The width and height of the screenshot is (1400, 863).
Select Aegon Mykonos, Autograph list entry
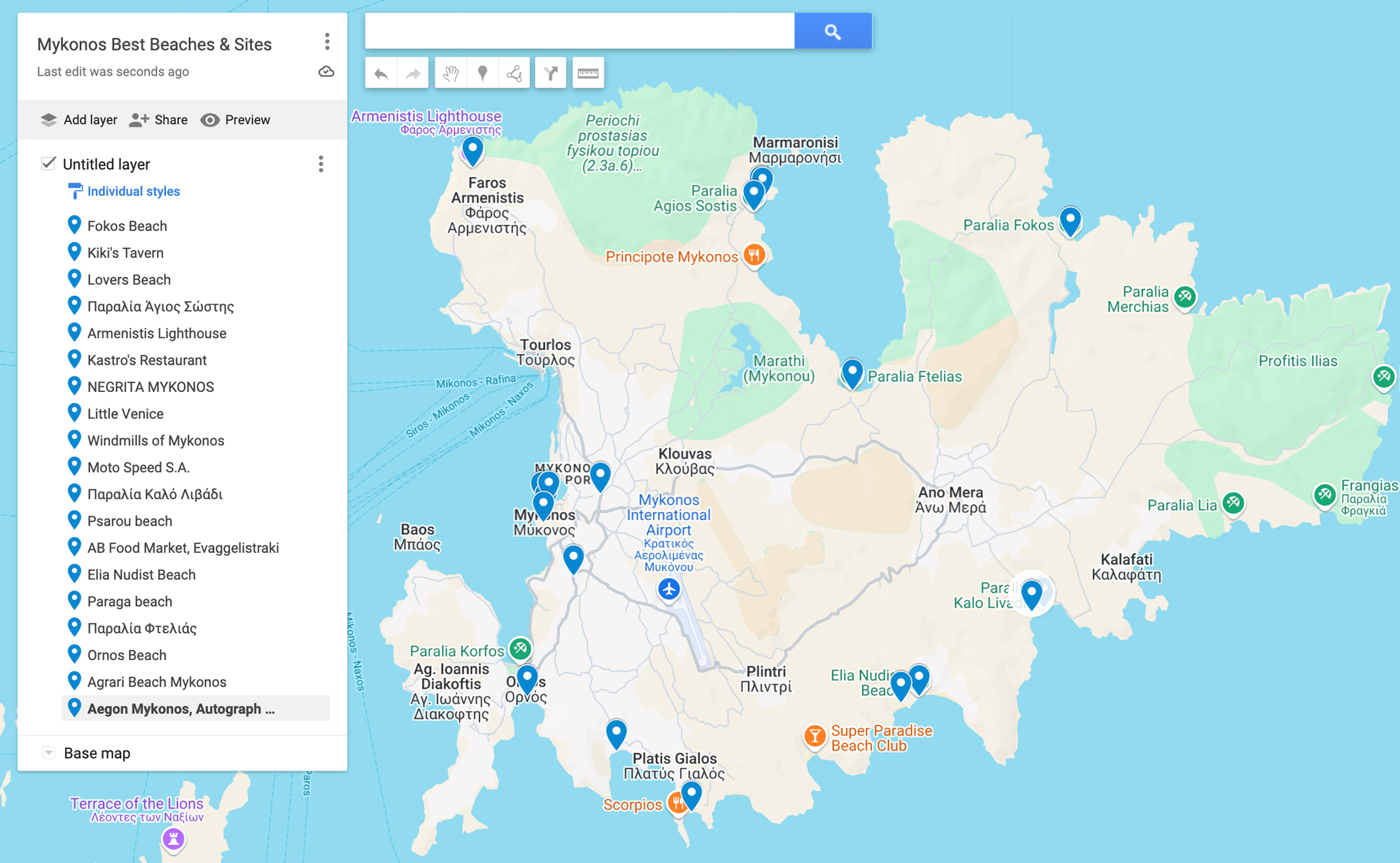196,708
